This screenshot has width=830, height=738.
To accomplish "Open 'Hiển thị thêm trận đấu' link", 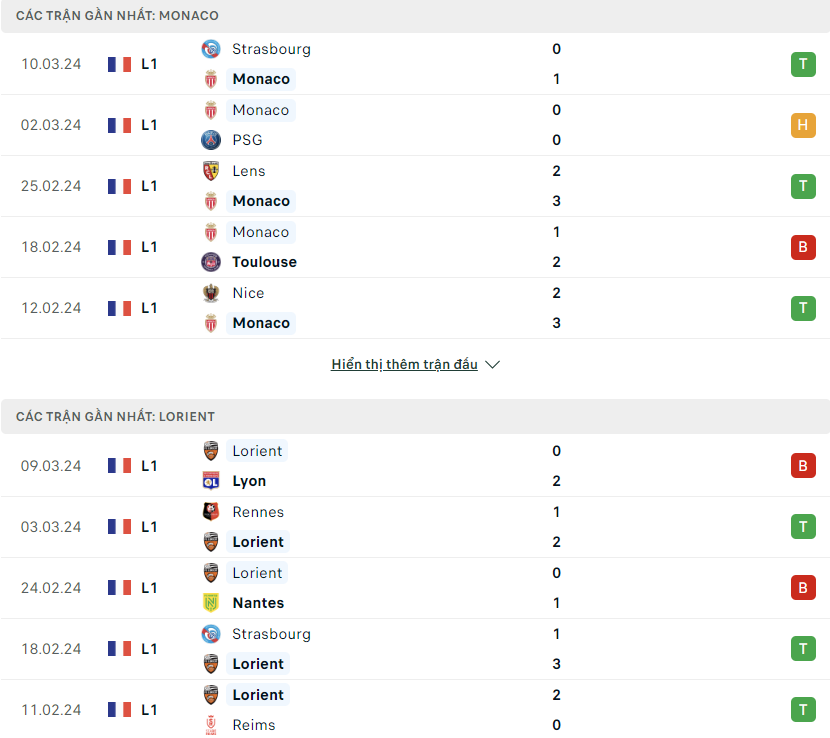I will point(404,365).
